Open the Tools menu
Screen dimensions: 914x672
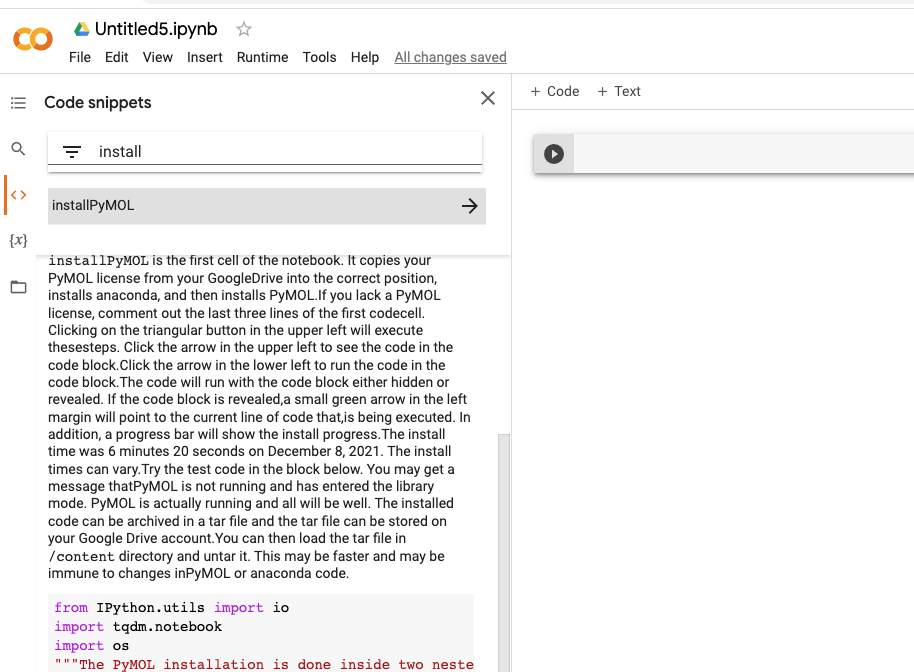[319, 57]
